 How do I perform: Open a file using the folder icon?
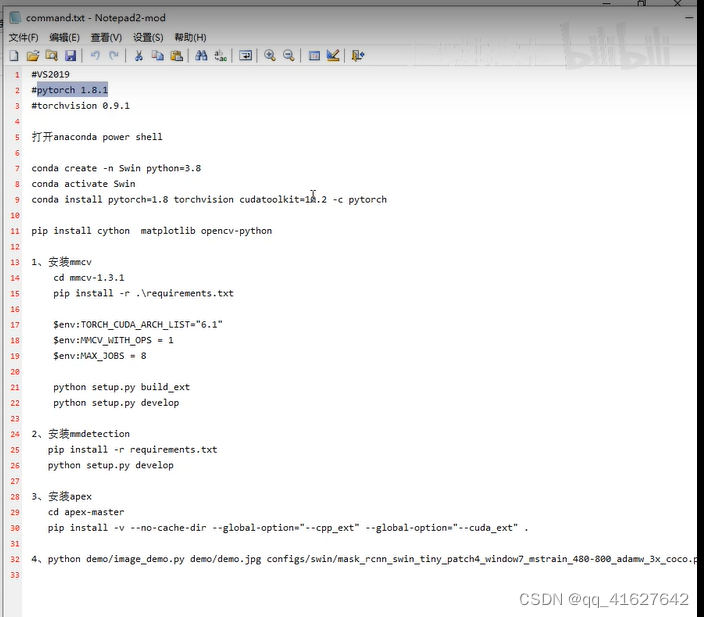[x=32, y=56]
